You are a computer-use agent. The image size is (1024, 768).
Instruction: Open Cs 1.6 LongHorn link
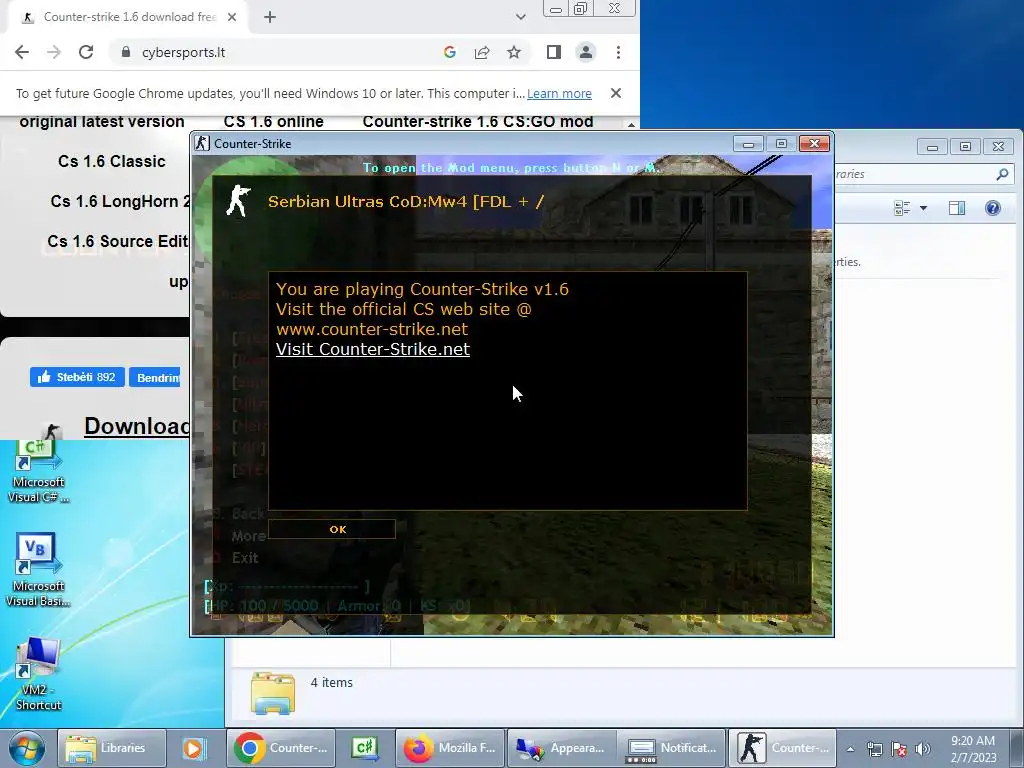pyautogui.click(x=120, y=201)
